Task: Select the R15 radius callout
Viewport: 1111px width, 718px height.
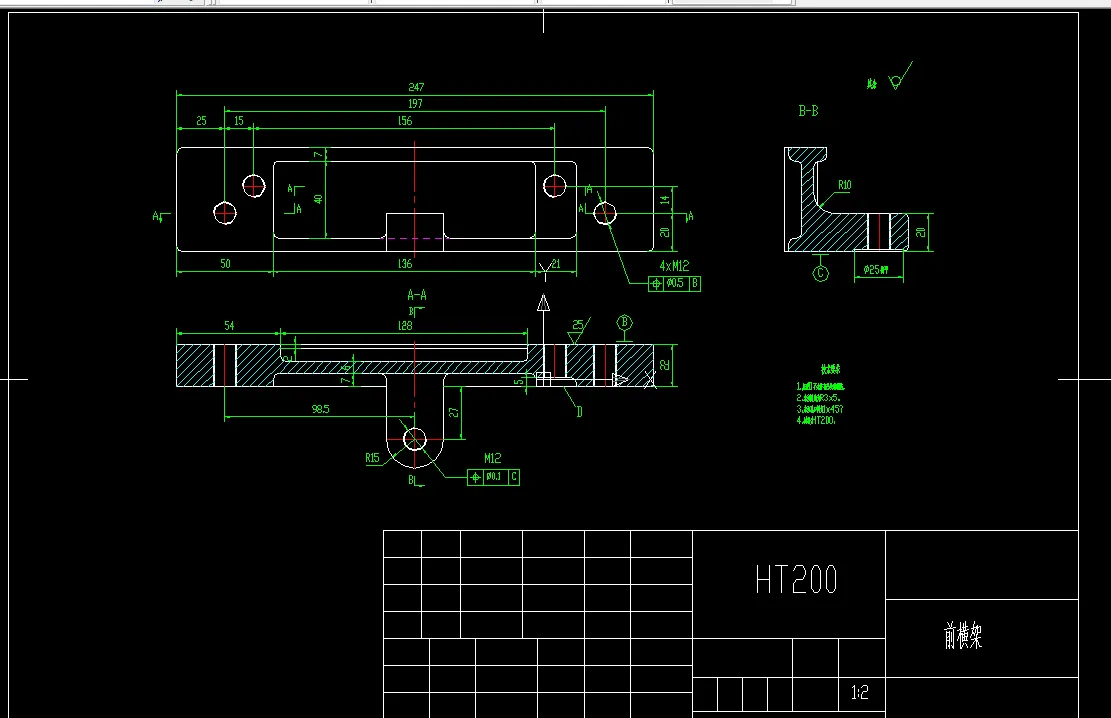Action: 373,459
